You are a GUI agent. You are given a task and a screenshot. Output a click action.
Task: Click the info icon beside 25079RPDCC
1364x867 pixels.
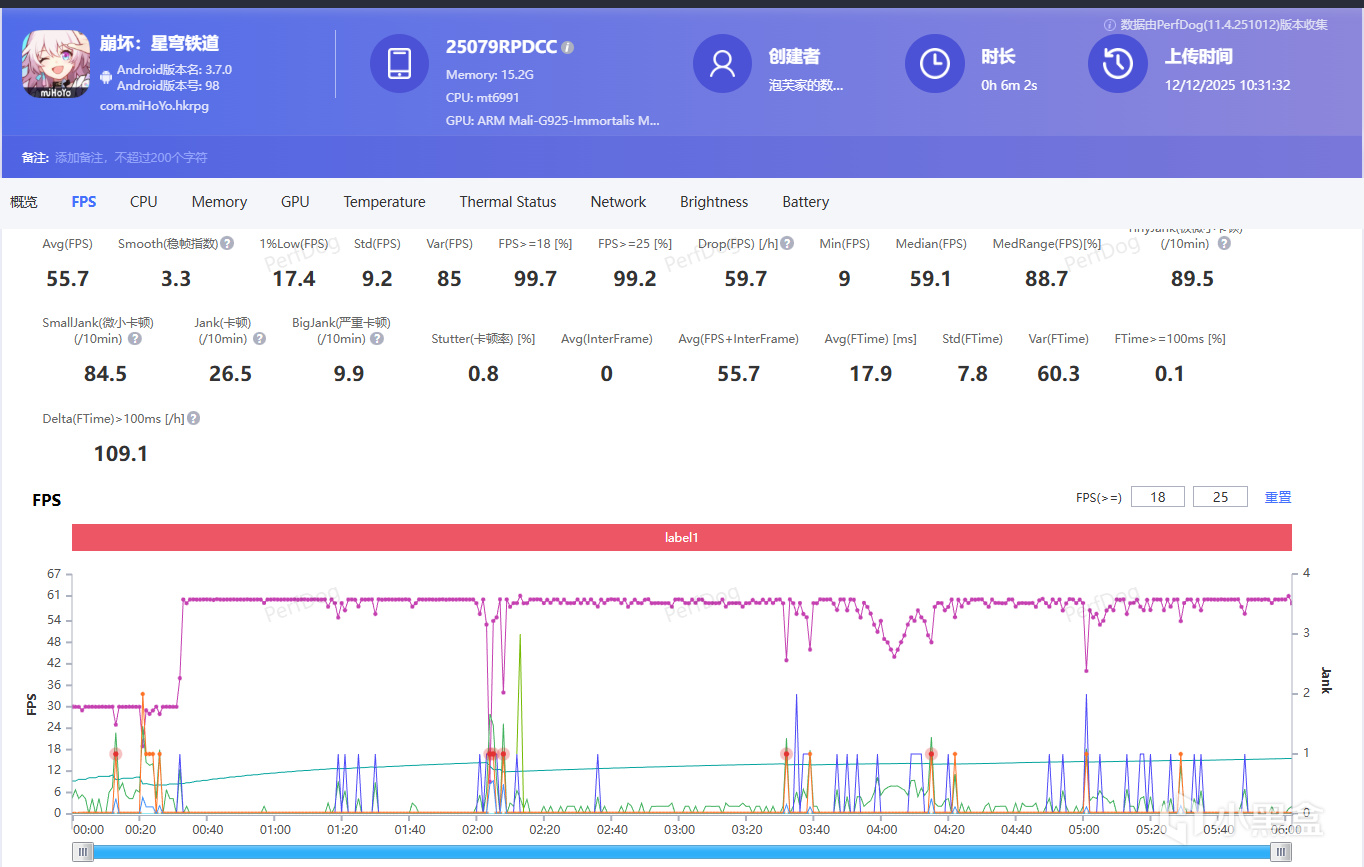[568, 47]
